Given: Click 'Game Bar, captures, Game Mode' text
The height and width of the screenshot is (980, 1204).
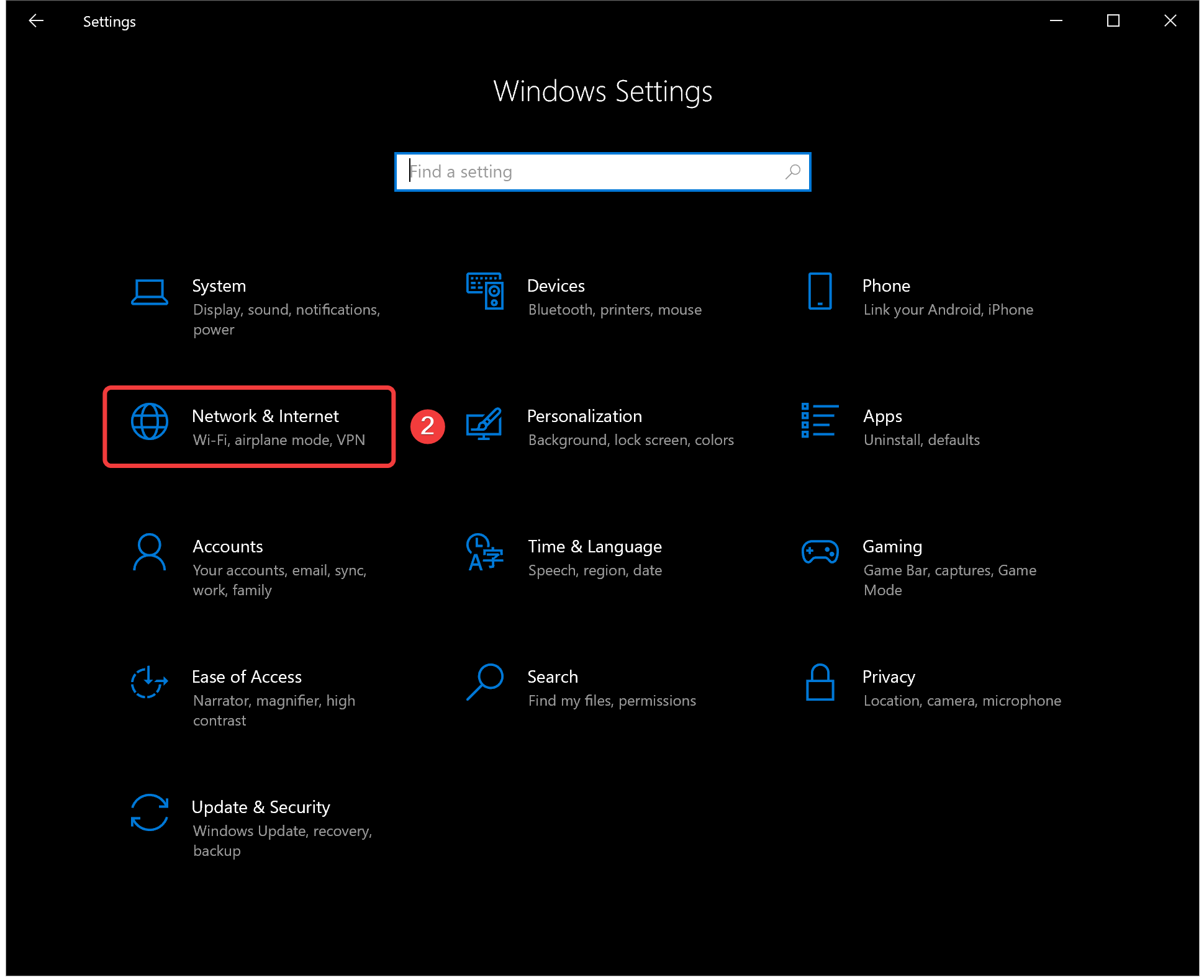Looking at the screenshot, I should pos(950,580).
